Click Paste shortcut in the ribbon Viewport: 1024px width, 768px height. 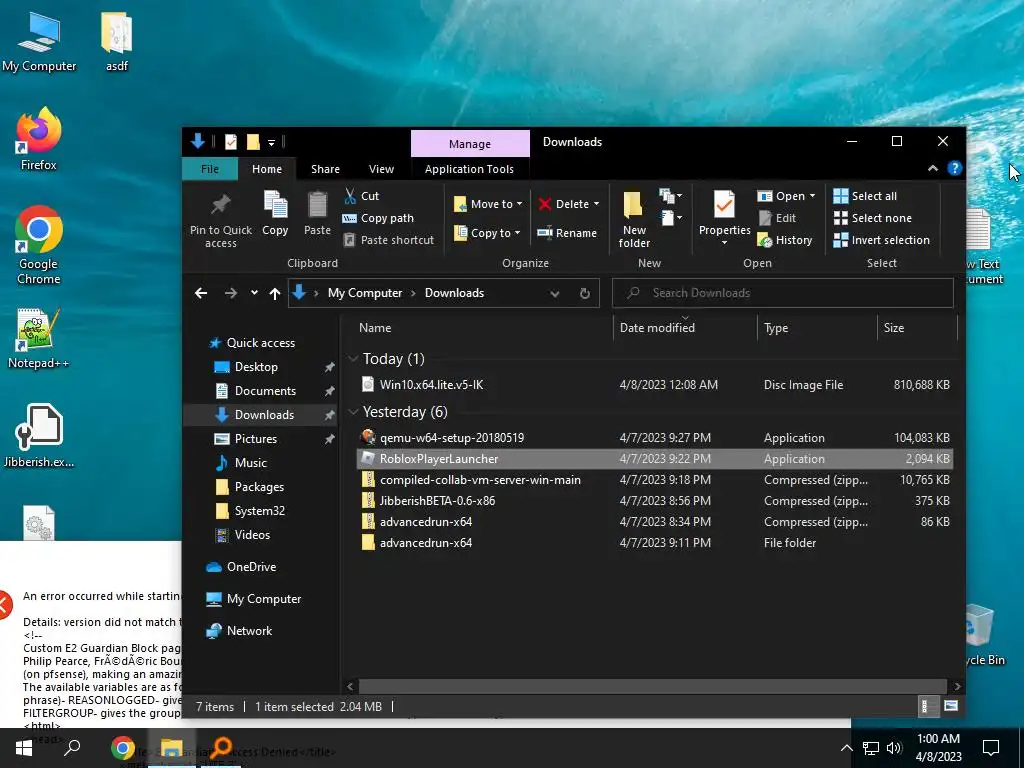pyautogui.click(x=389, y=240)
